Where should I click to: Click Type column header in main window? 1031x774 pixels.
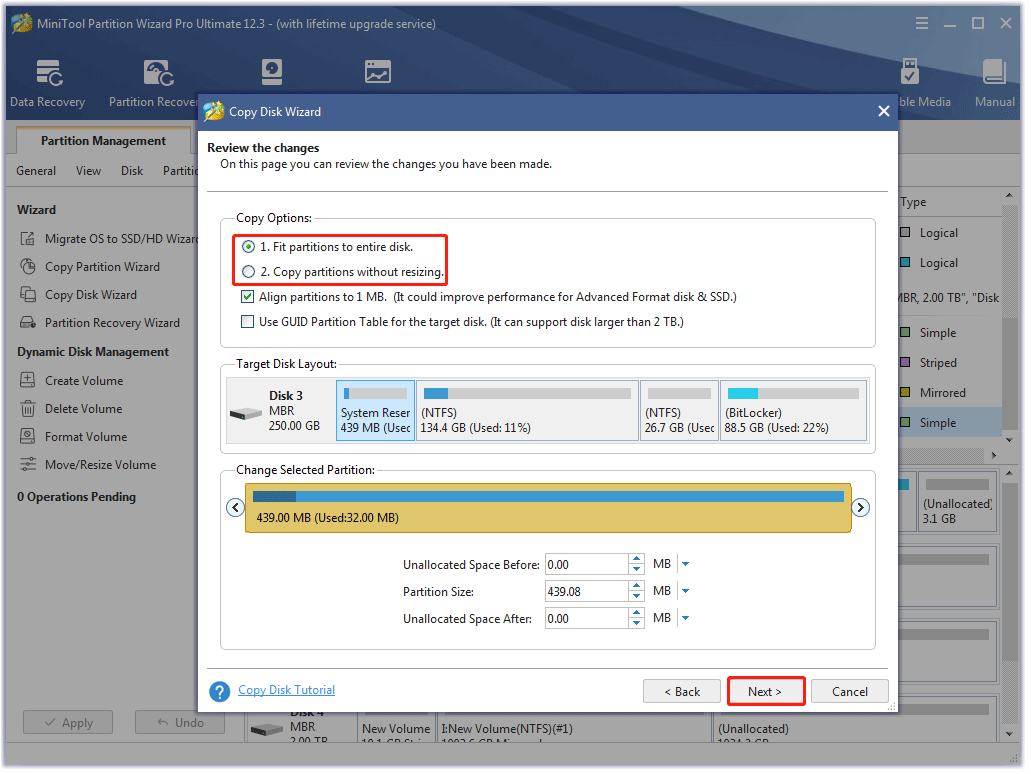click(x=913, y=202)
